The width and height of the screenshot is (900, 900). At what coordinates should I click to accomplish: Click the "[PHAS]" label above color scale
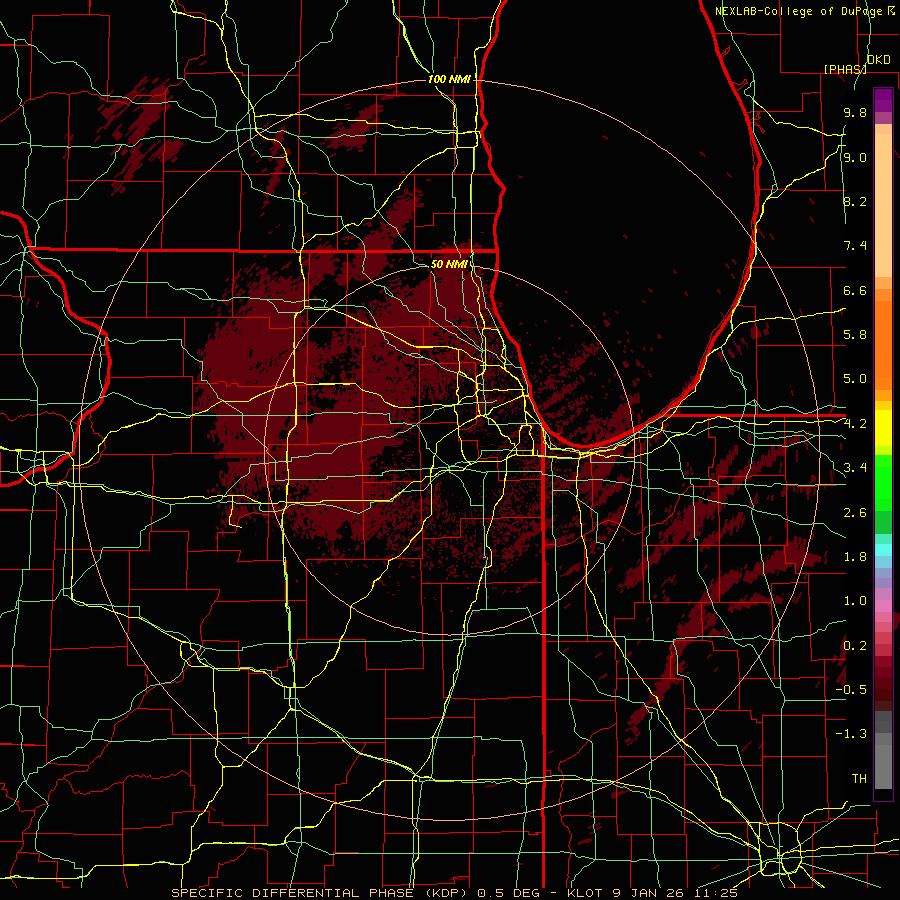(x=845, y=69)
